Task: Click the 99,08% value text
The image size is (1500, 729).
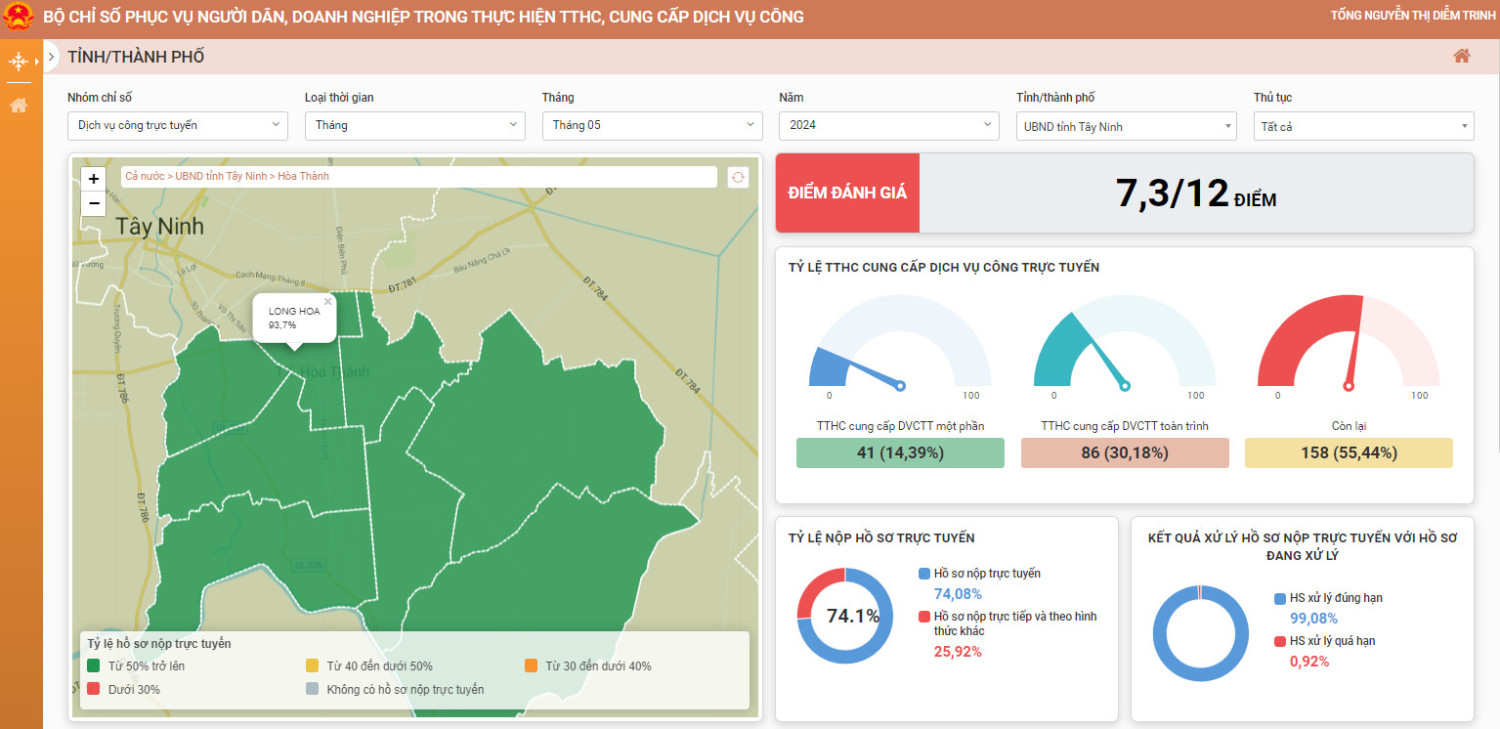Action: point(1314,618)
